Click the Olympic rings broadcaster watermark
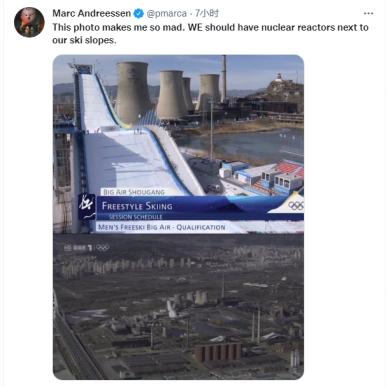 [x=102, y=248]
